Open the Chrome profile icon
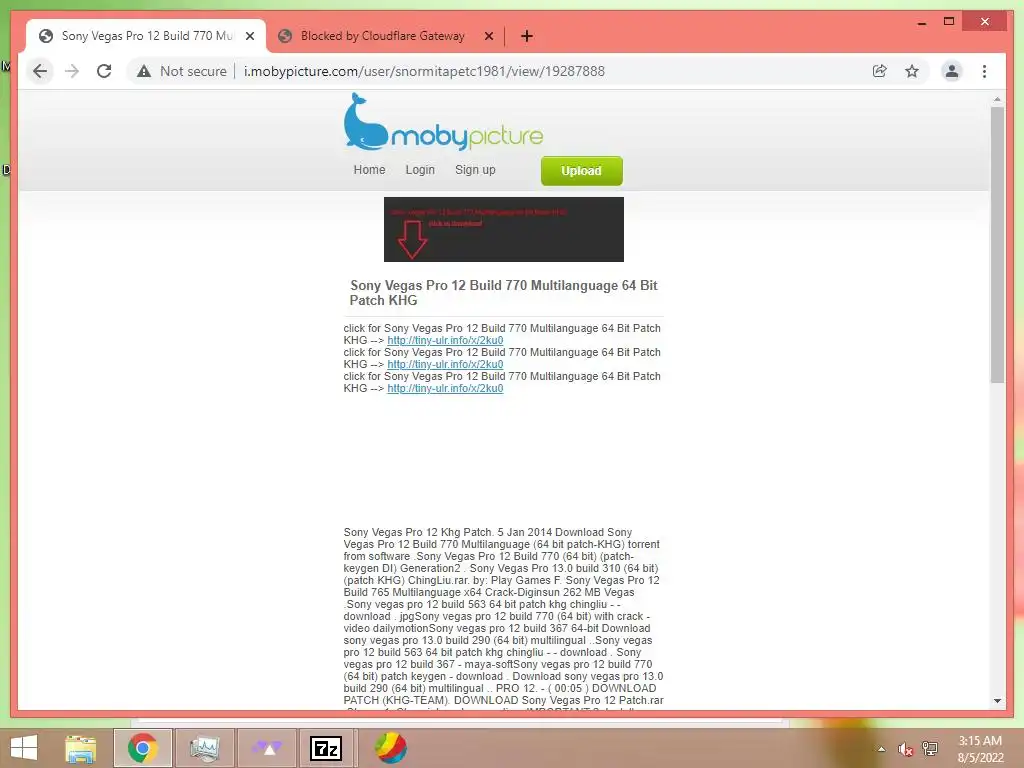The image size is (1024, 768). pyautogui.click(x=952, y=71)
